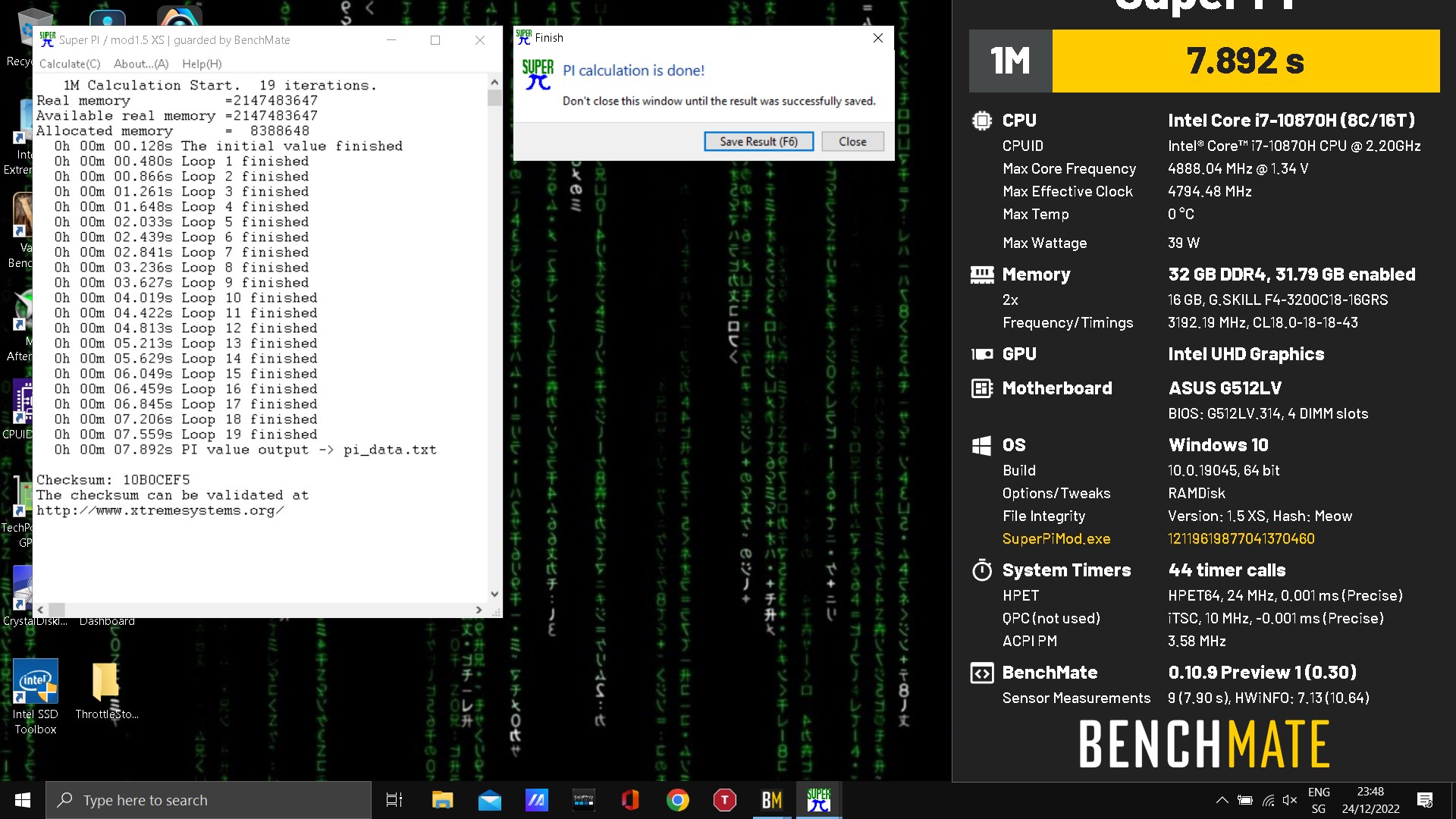1456x819 pixels.
Task: Switch to BenchMate taskbar icon
Action: [772, 800]
